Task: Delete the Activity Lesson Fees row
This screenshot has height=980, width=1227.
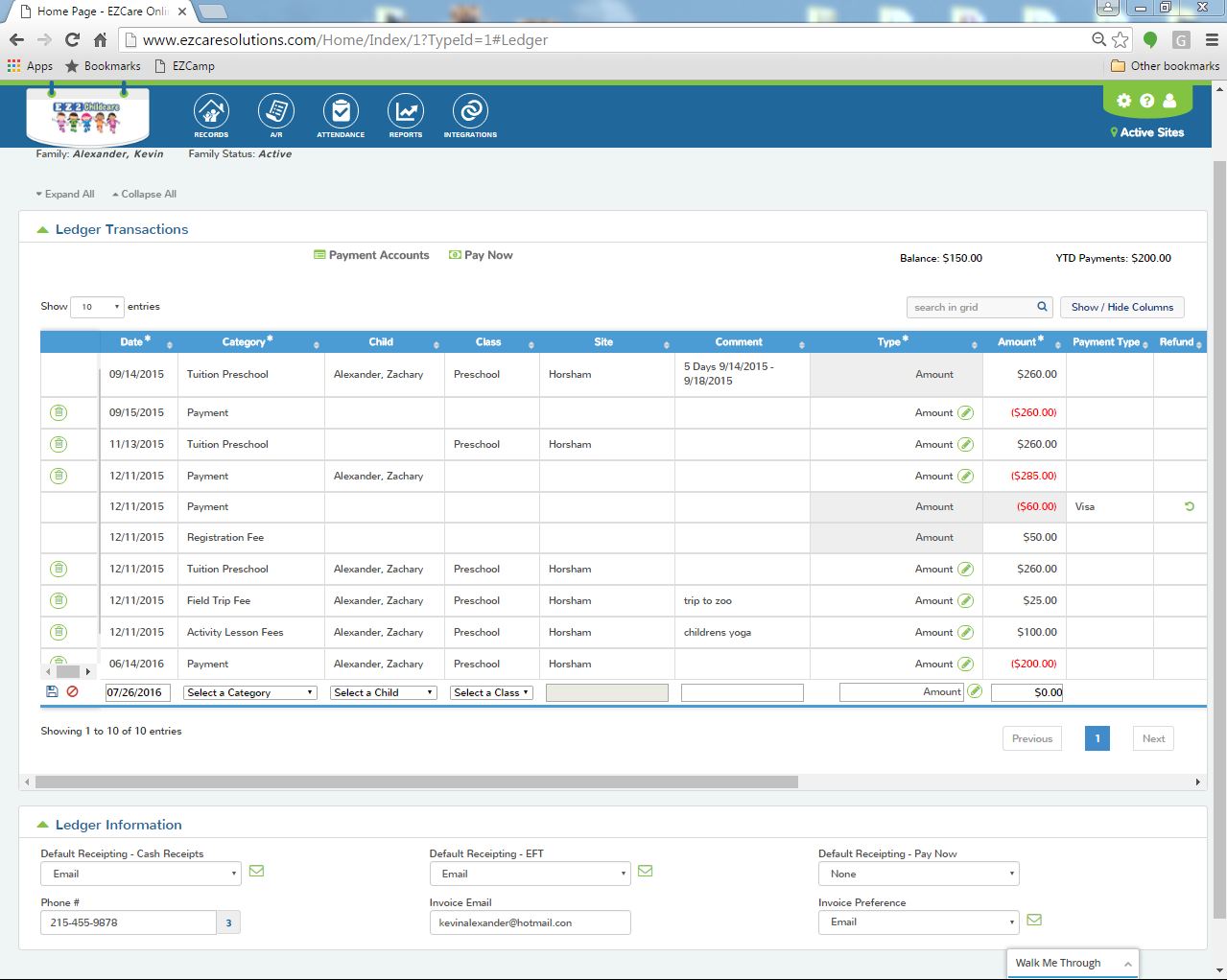Action: 59,632
